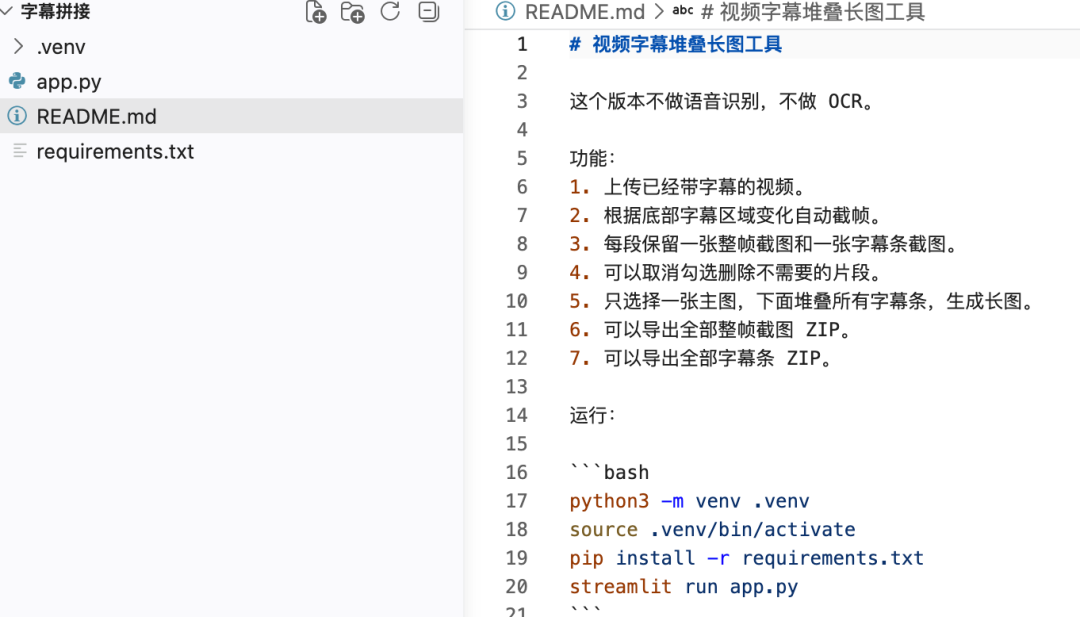Click the ```bash code fence line
This screenshot has height=617, width=1080.
tap(610, 472)
